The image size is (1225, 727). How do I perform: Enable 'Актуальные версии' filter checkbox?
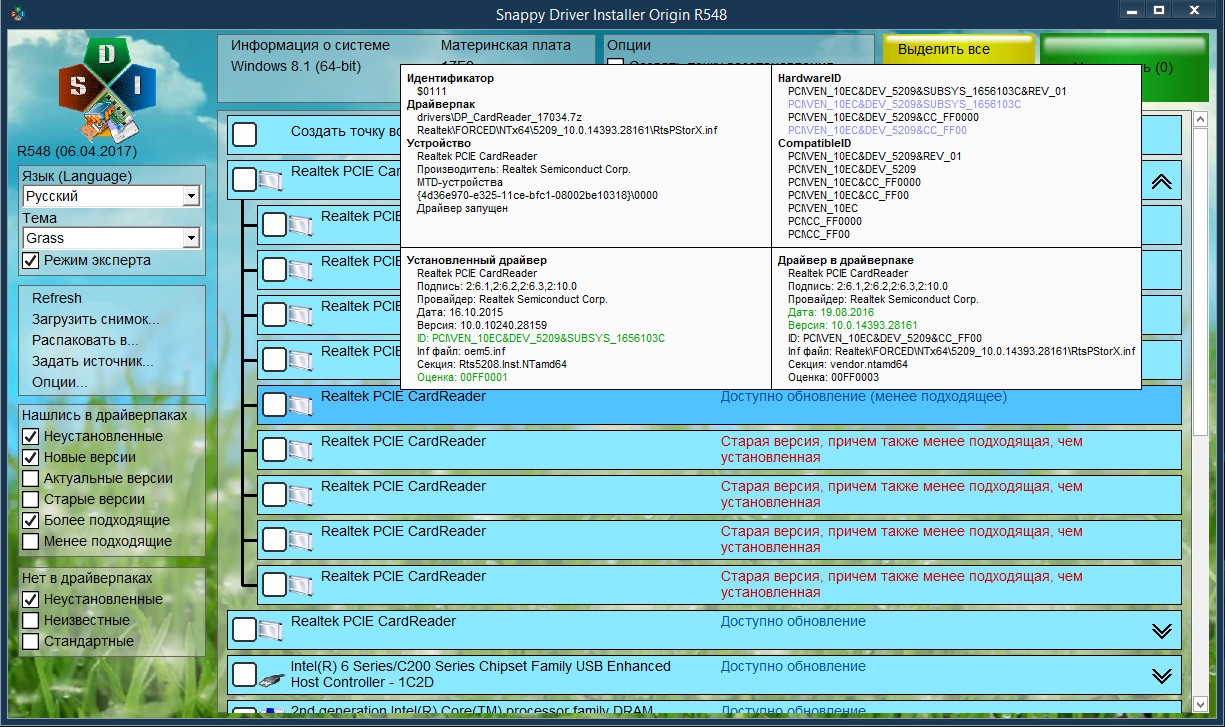coord(31,479)
